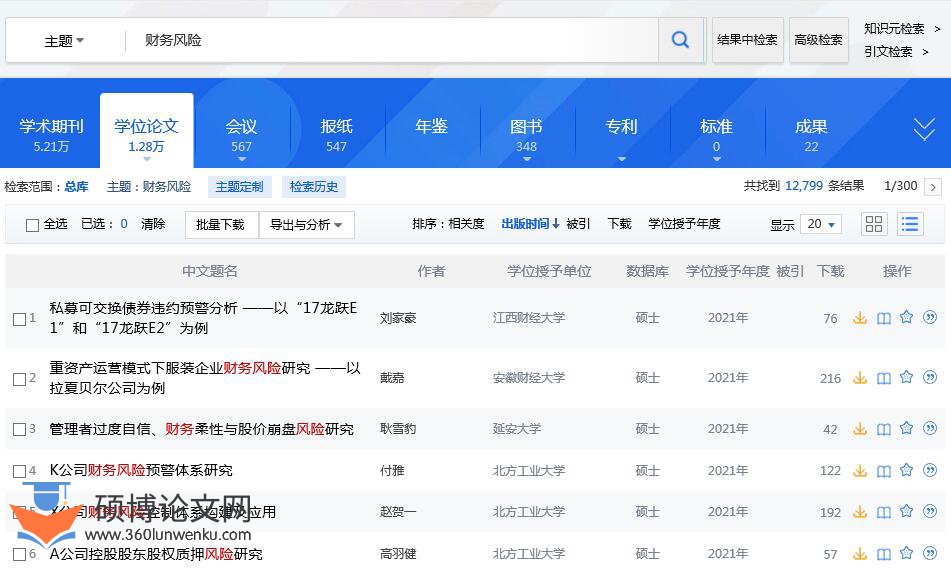Go to next results page arrow
The height and width of the screenshot is (572, 951).
click(933, 187)
